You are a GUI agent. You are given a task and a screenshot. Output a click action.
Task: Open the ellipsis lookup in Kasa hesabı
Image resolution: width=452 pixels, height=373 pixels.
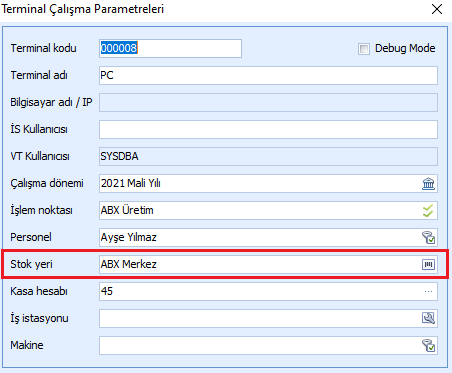point(428,292)
